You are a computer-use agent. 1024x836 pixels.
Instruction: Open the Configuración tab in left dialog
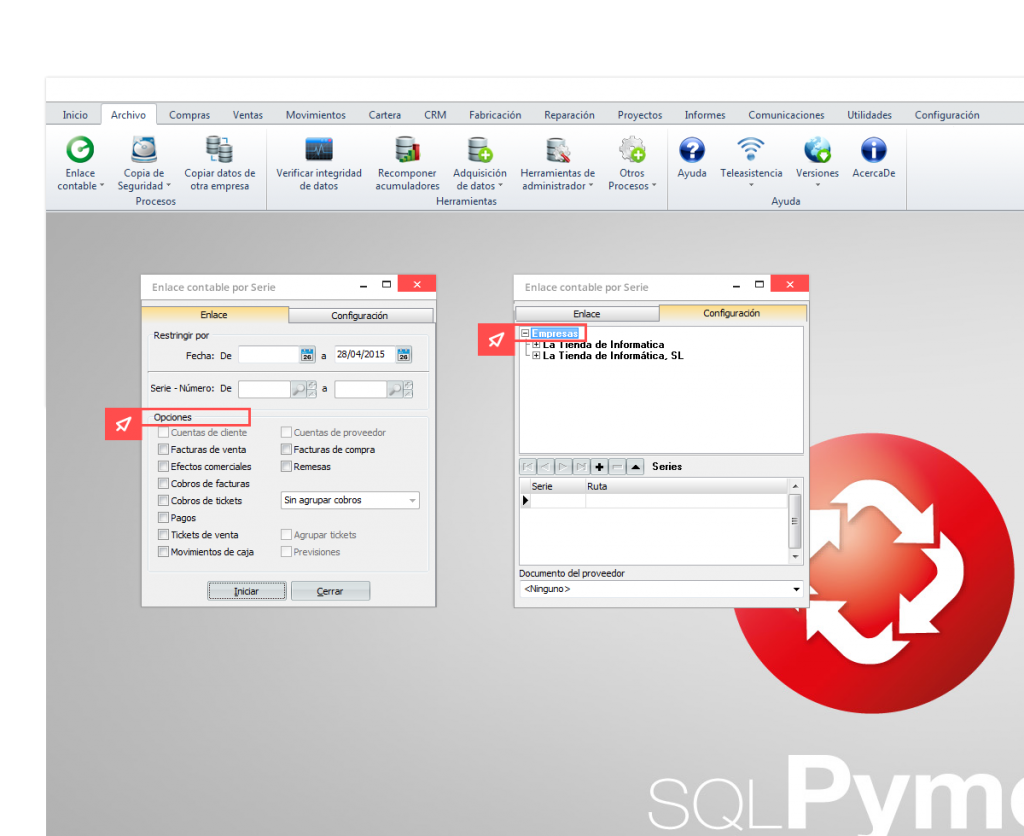click(x=359, y=315)
